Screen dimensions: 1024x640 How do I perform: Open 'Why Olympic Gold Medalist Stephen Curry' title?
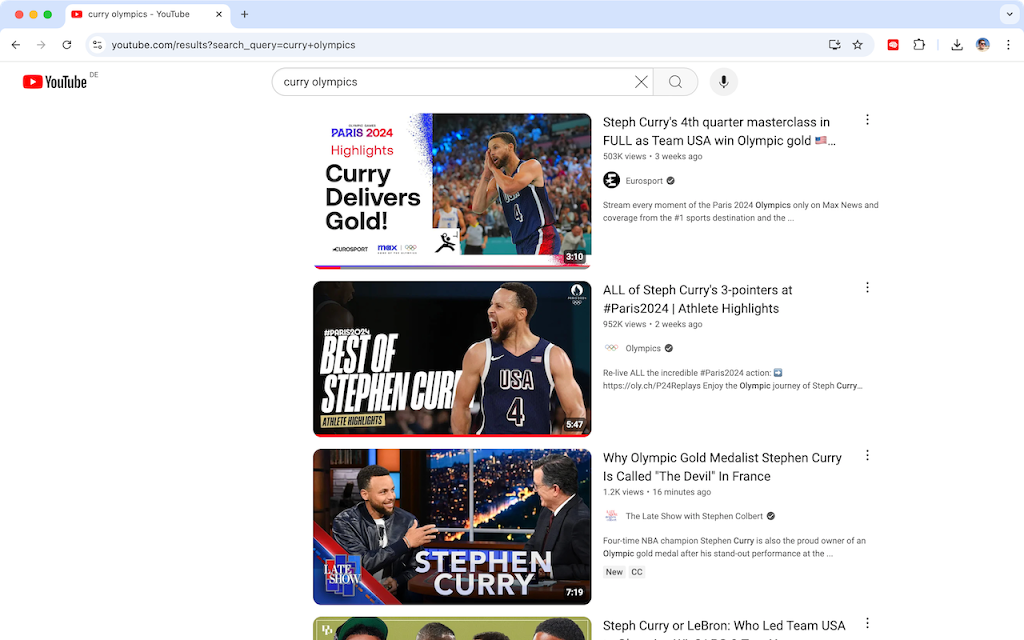pyautogui.click(x=722, y=467)
